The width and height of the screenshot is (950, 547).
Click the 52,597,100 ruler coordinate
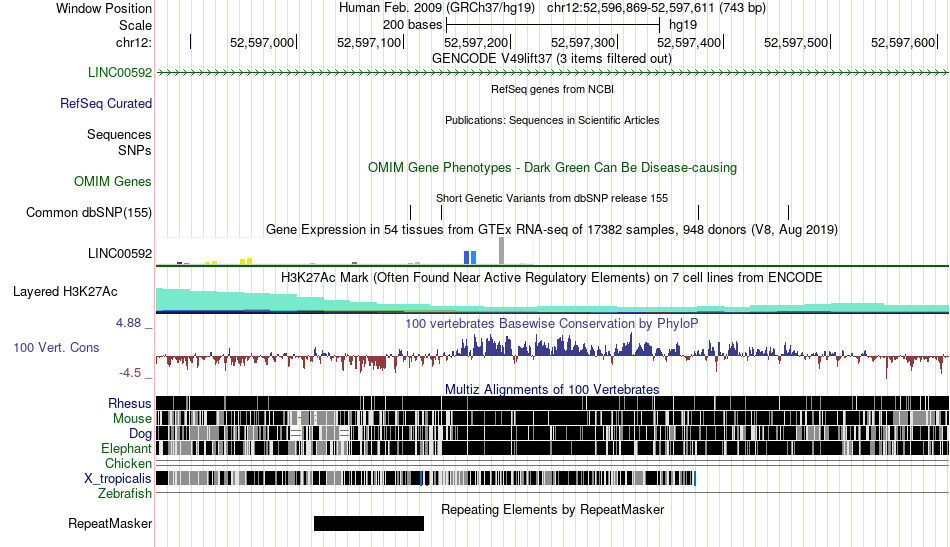[x=369, y=42]
